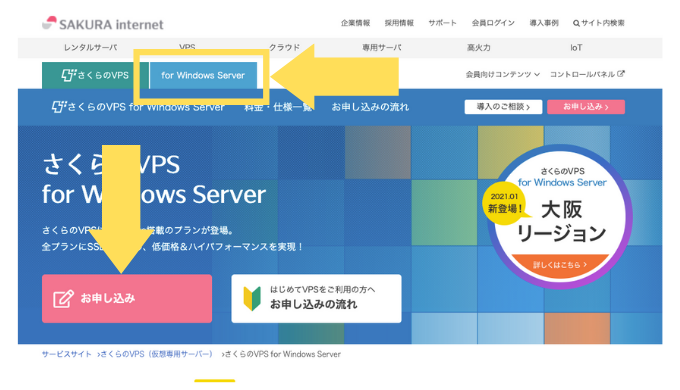Open サポート link in header
This screenshot has height=390, width=680.
point(442,23)
